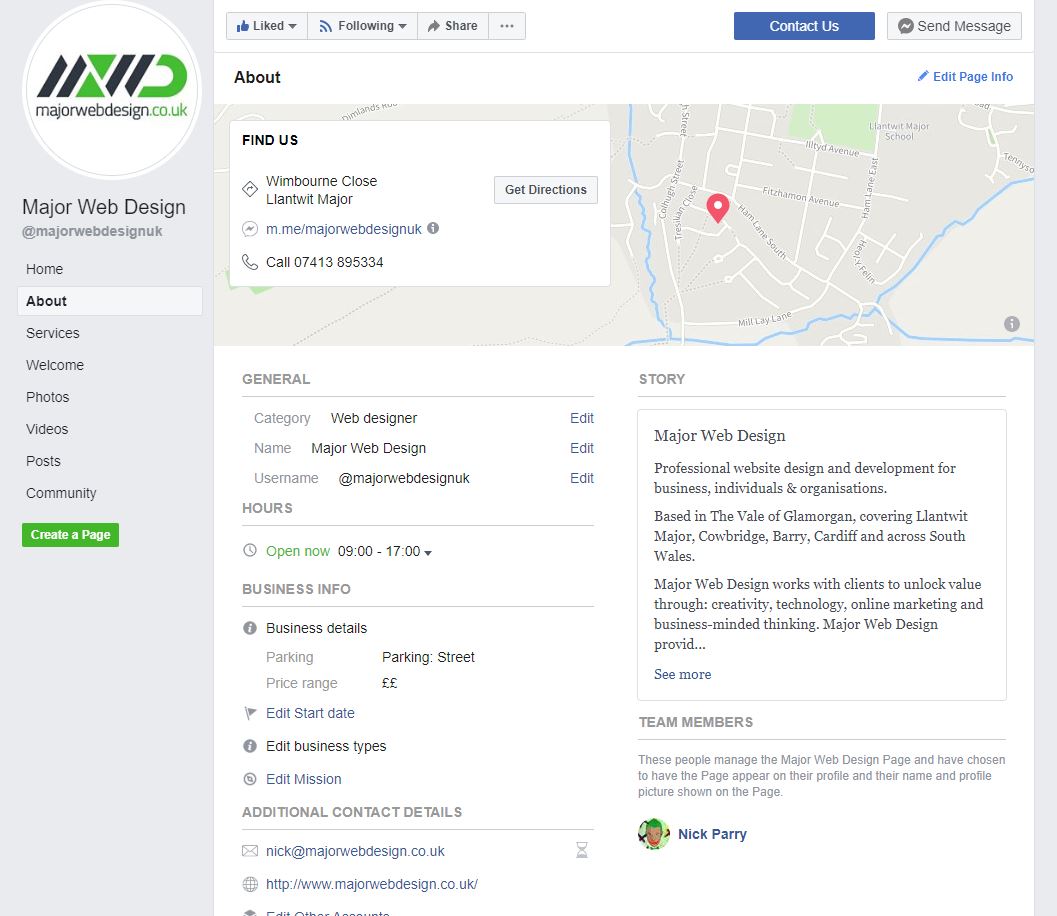Edit the Username @majorwebdesignuk row
This screenshot has height=916, width=1057.
click(x=581, y=479)
